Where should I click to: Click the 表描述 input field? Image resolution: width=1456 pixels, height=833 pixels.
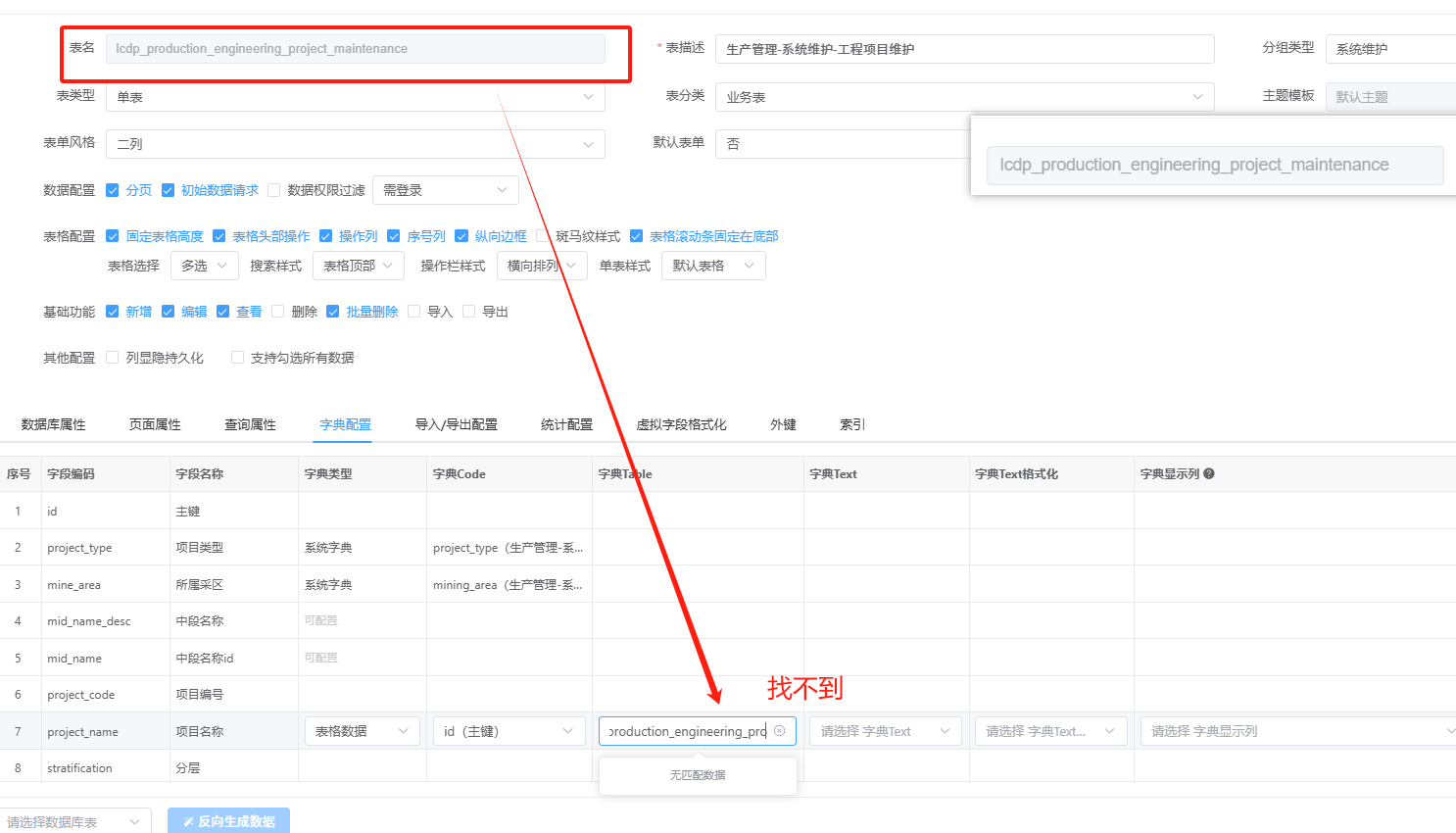tap(964, 49)
